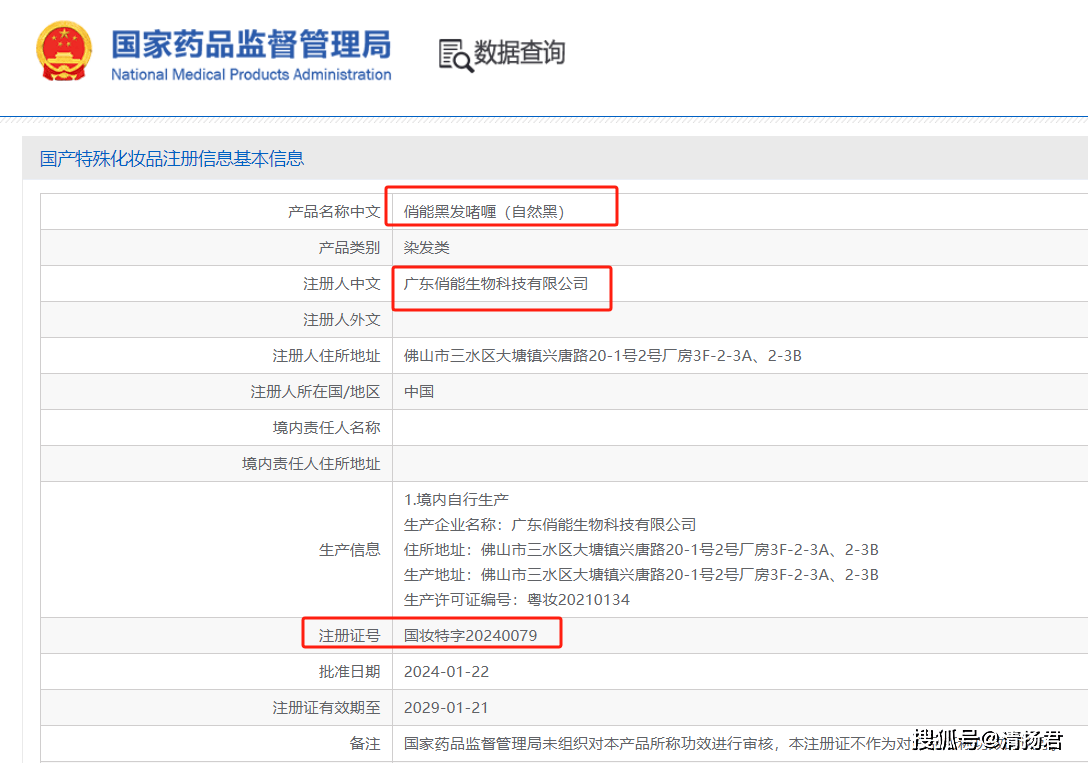Click the 数据查询 magnifier document icon

pyautogui.click(x=455, y=55)
